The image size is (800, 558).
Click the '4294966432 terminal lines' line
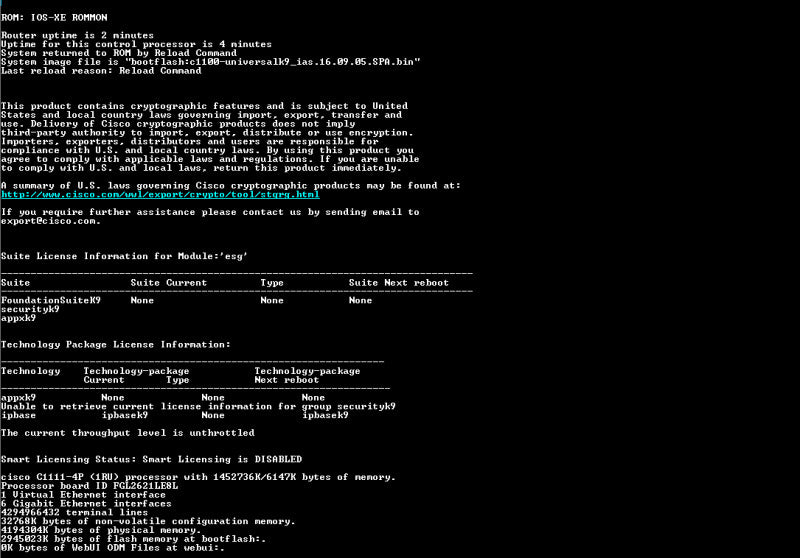tap(74, 512)
